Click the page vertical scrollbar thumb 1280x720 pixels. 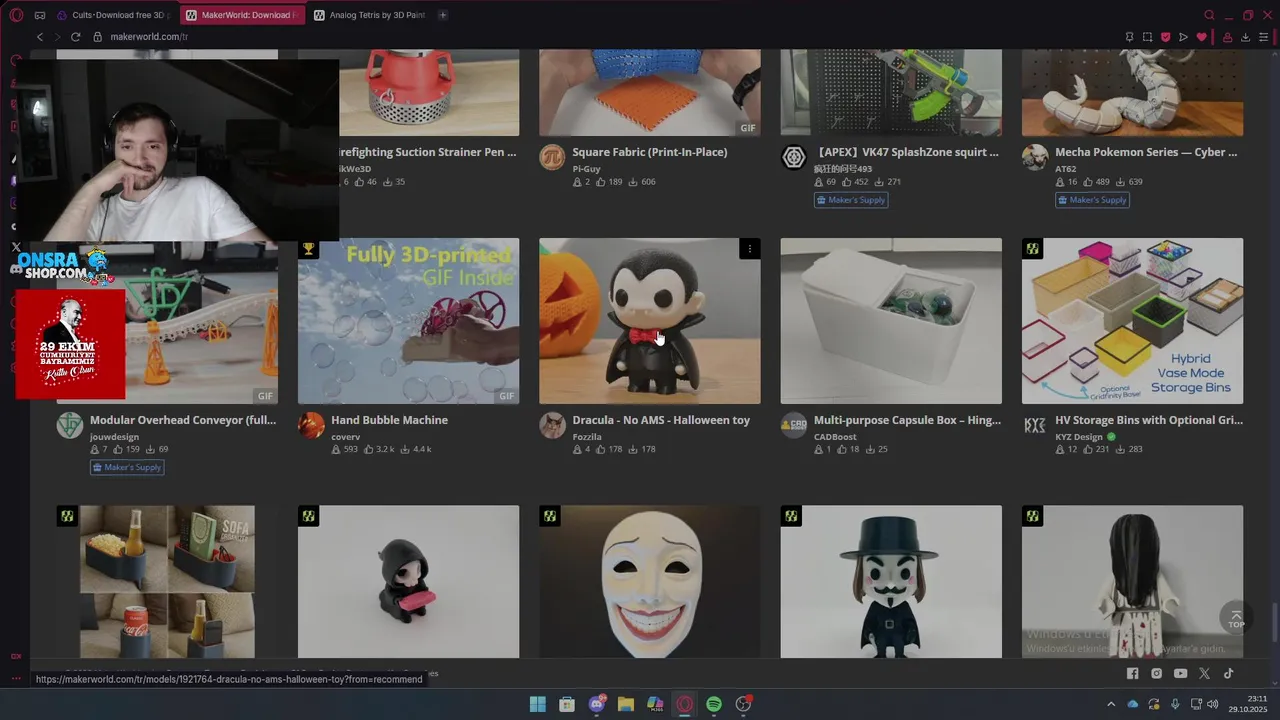[x=1274, y=624]
